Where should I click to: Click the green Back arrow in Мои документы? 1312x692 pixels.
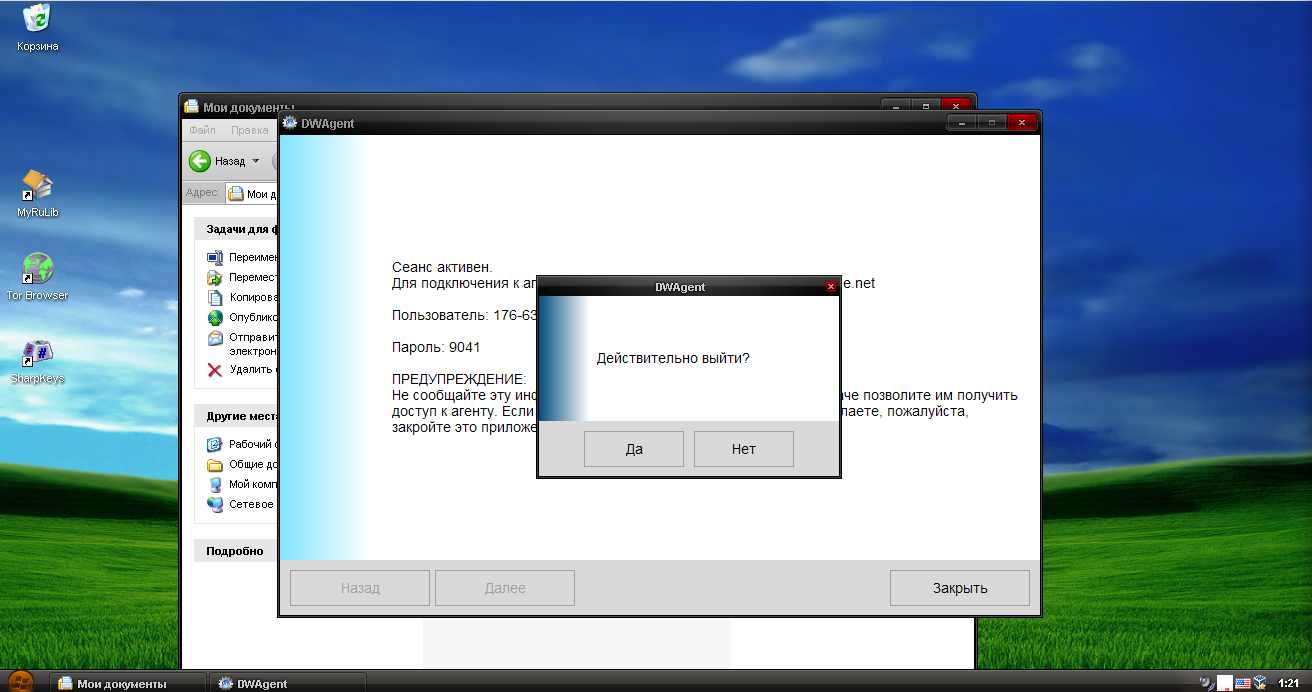pos(200,160)
